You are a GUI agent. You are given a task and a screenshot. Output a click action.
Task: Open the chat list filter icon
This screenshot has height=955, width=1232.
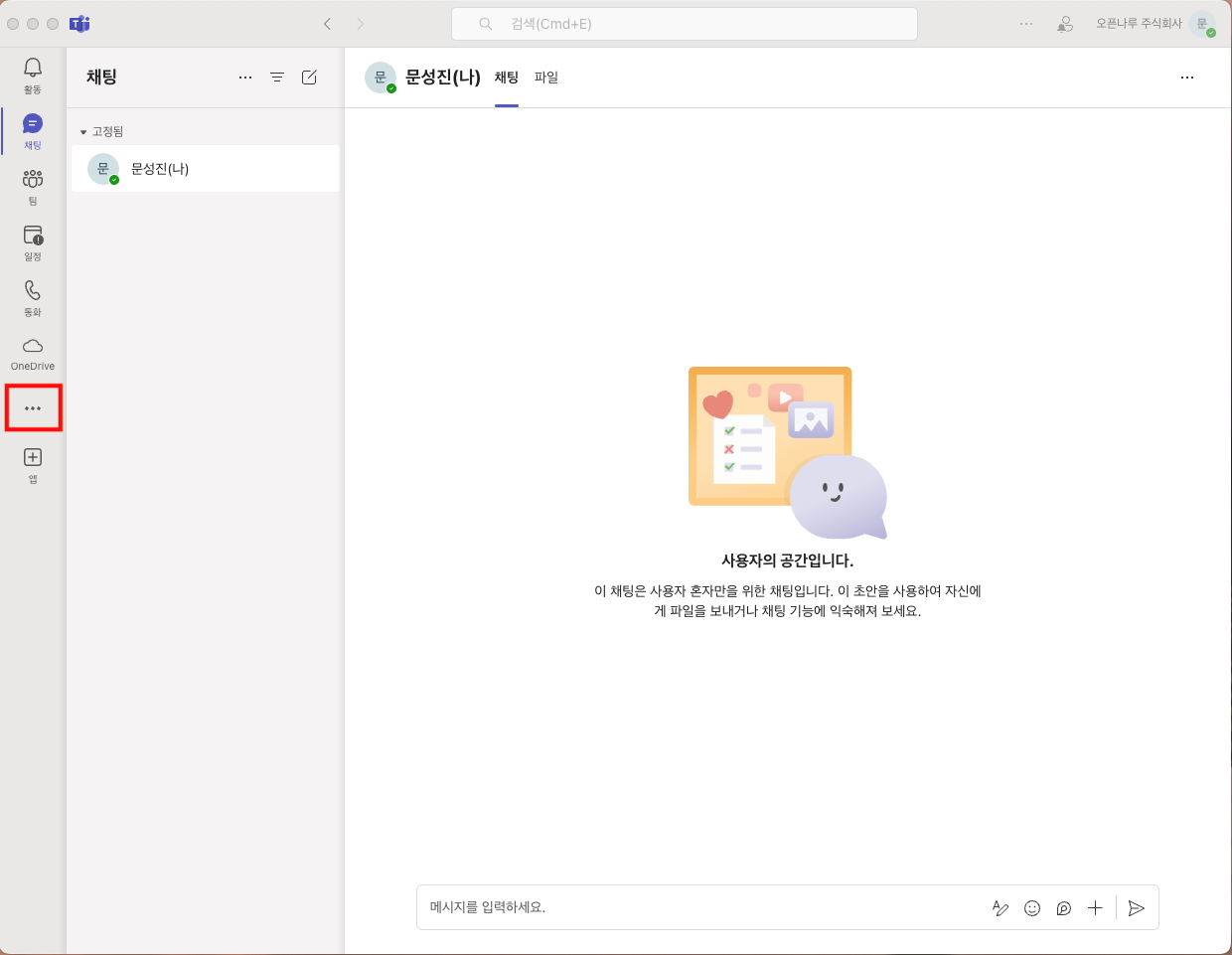pyautogui.click(x=277, y=78)
